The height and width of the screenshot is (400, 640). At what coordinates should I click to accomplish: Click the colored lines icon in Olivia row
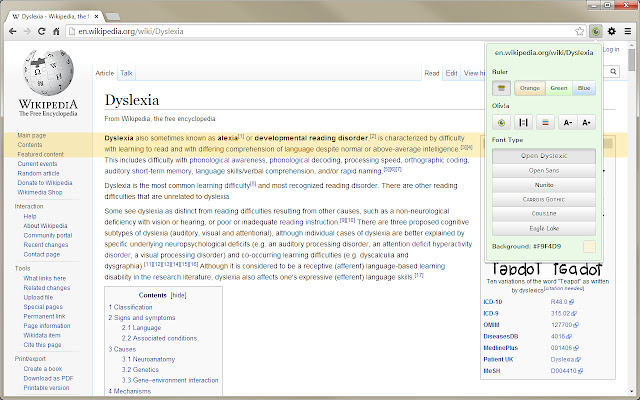click(545, 122)
